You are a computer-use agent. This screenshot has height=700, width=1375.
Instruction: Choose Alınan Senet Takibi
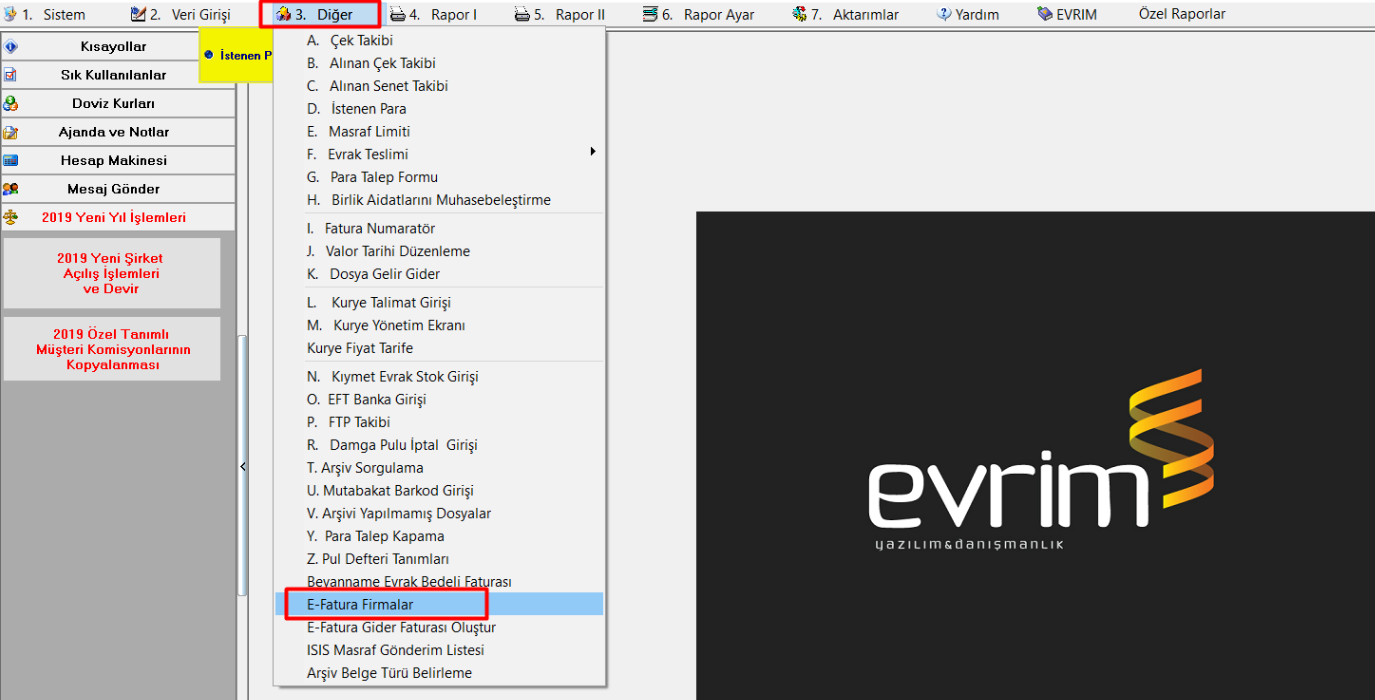click(x=440, y=86)
